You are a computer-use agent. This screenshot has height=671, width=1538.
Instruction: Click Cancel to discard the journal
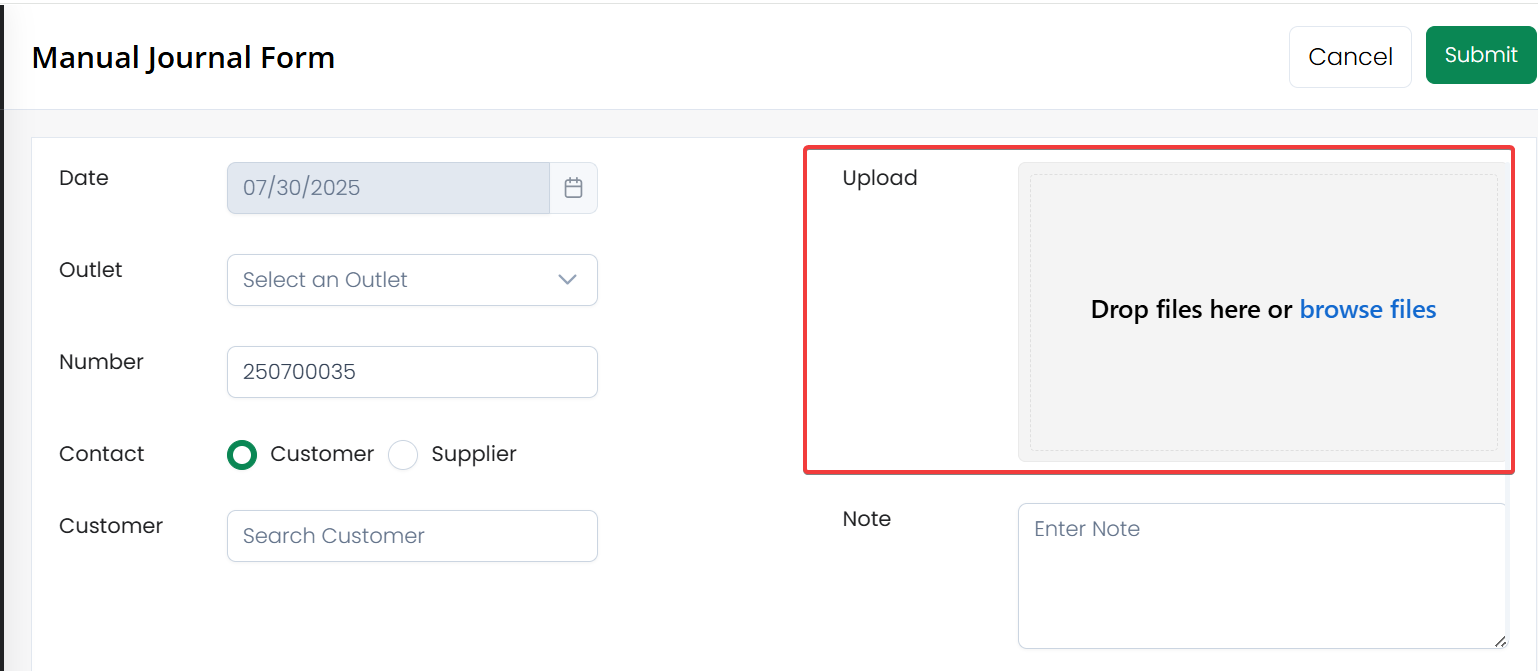point(1350,57)
